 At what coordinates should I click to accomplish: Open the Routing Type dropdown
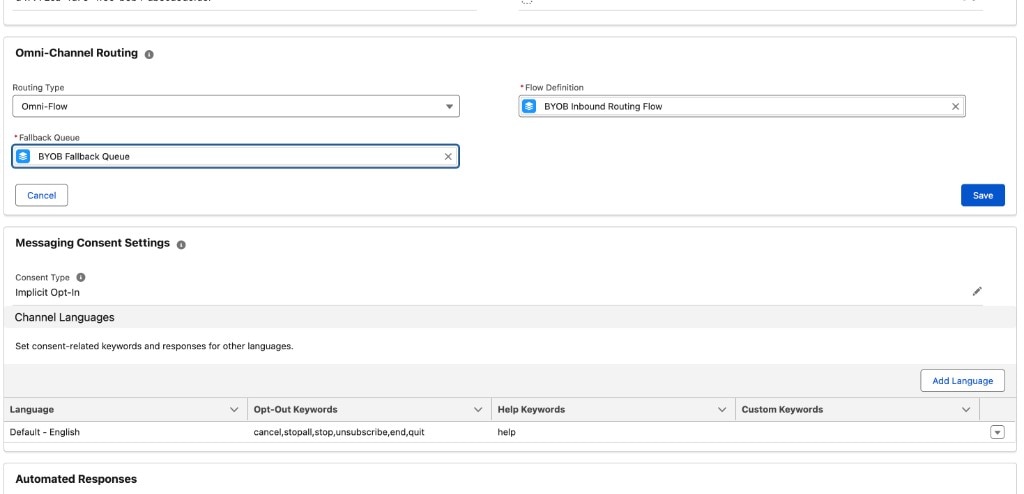click(x=236, y=107)
